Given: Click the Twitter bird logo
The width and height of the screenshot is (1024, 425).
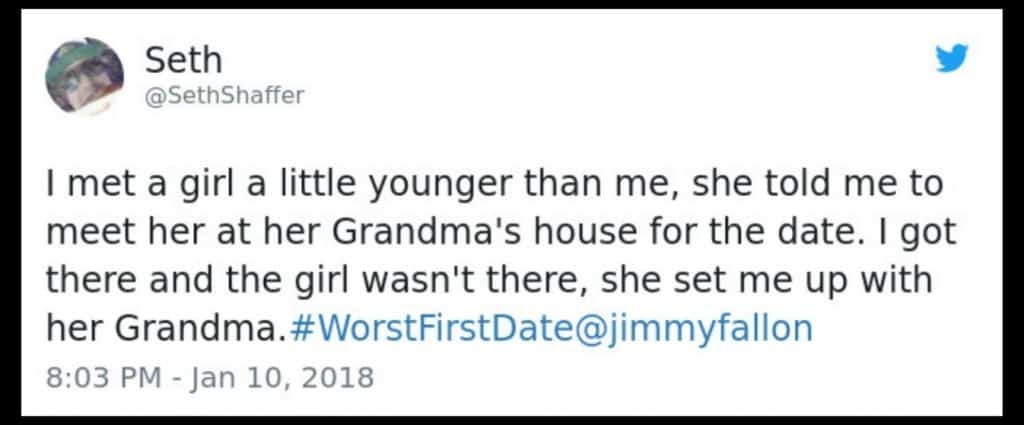Looking at the screenshot, I should [x=951, y=60].
